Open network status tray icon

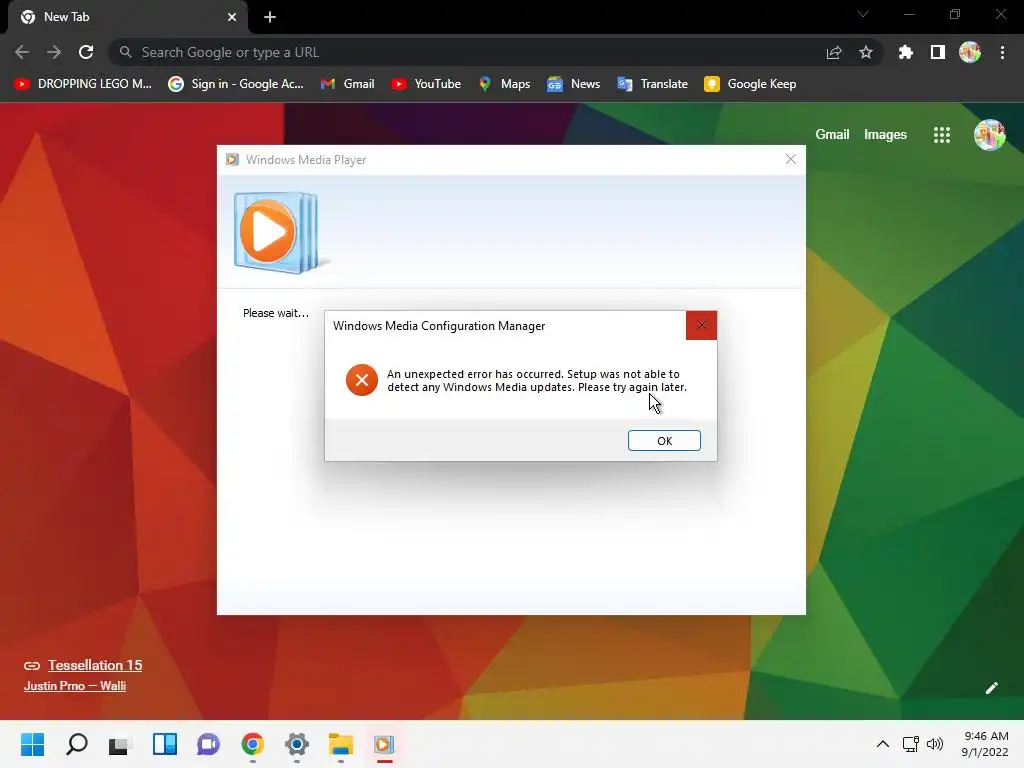click(910, 744)
